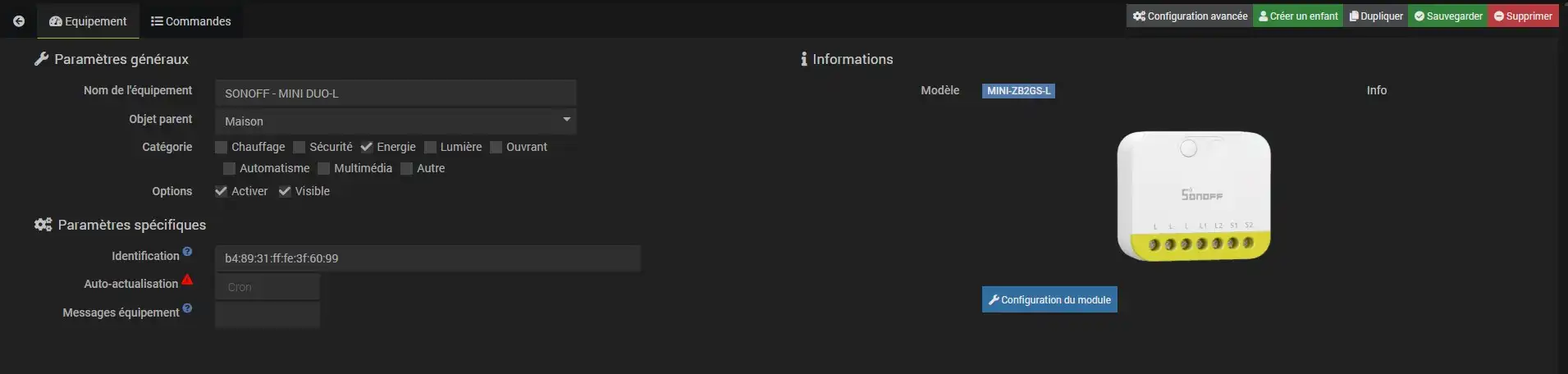Focus the Nom de l'équipement field
Screen dimensions: 1568x374
click(395, 93)
